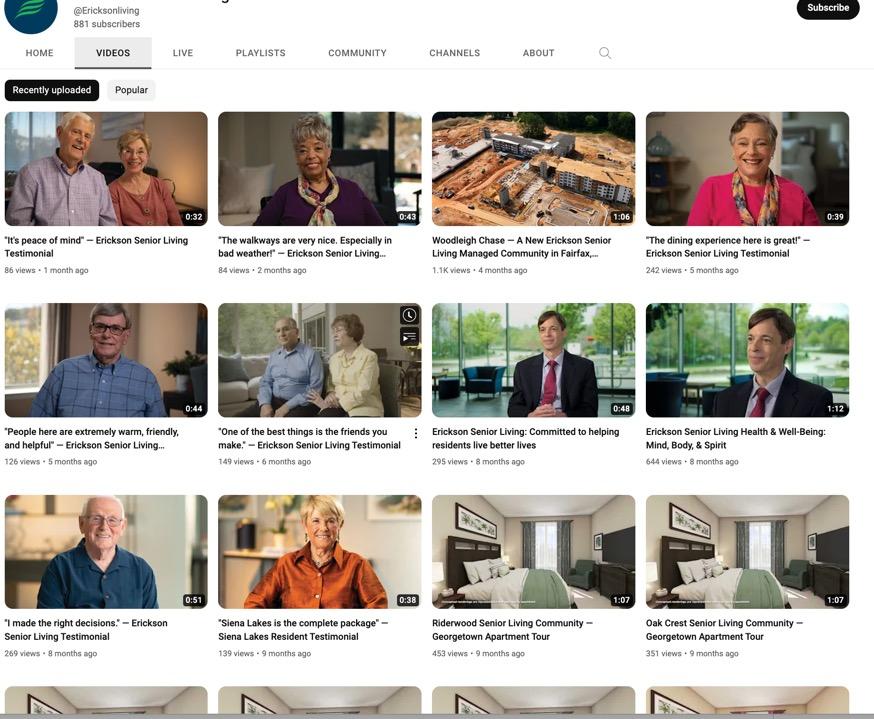Click the 0:32 duration badge on 'peace of mind' video
The height and width of the screenshot is (719, 874).
tap(193, 217)
